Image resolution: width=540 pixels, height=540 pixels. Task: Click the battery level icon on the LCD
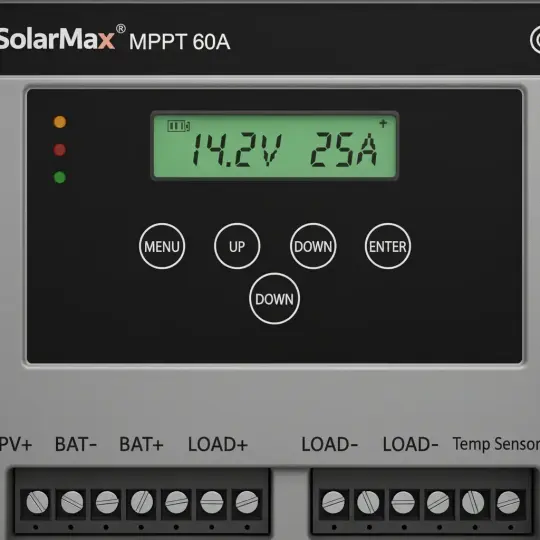178,126
